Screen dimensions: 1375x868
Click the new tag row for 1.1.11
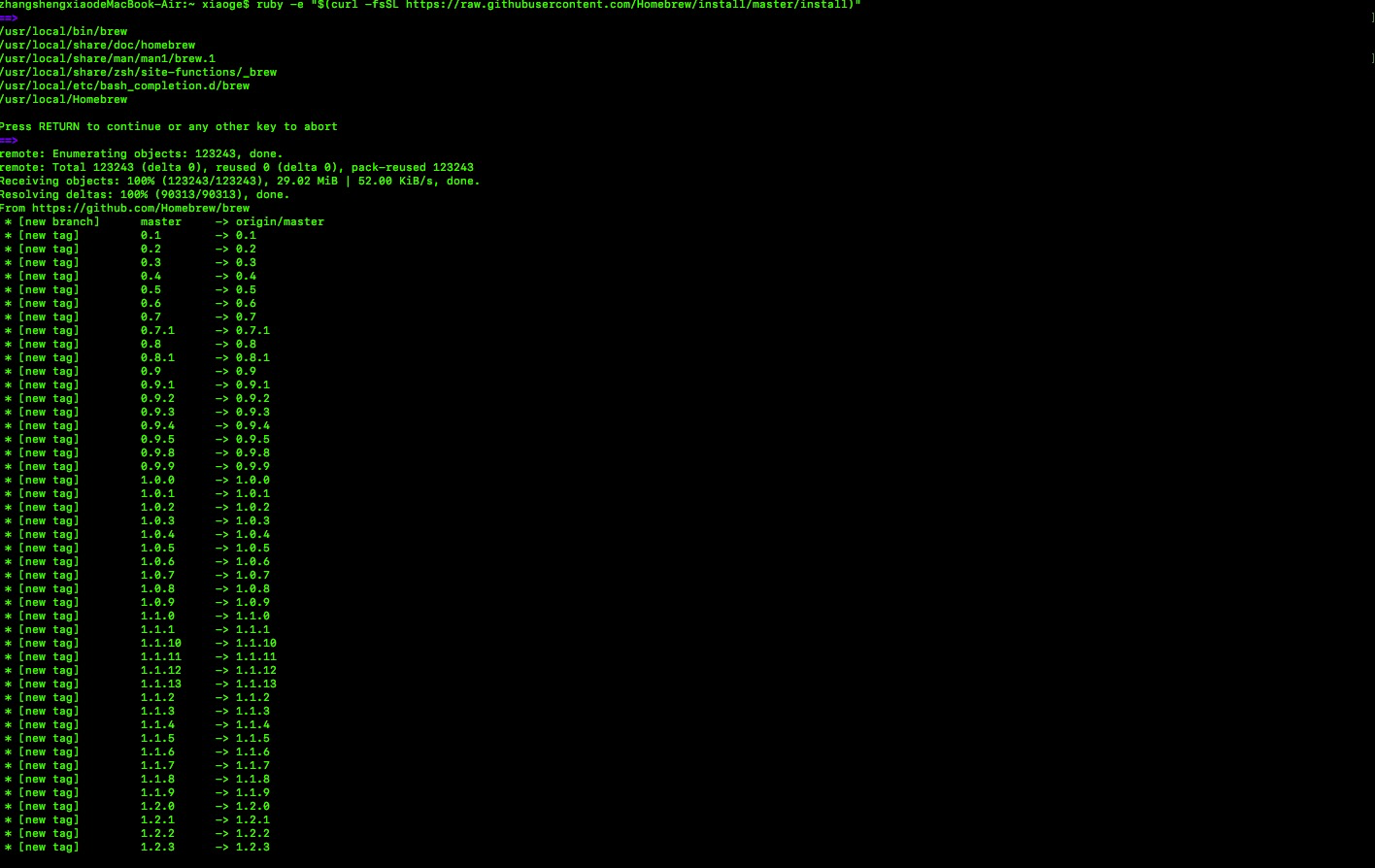pyautogui.click(x=140, y=656)
